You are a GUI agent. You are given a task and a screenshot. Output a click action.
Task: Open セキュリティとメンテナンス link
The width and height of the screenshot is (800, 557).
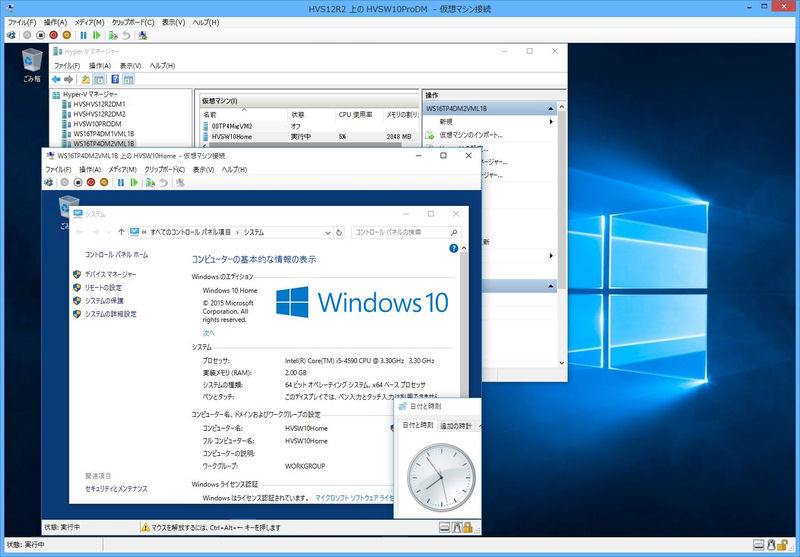(x=116, y=489)
